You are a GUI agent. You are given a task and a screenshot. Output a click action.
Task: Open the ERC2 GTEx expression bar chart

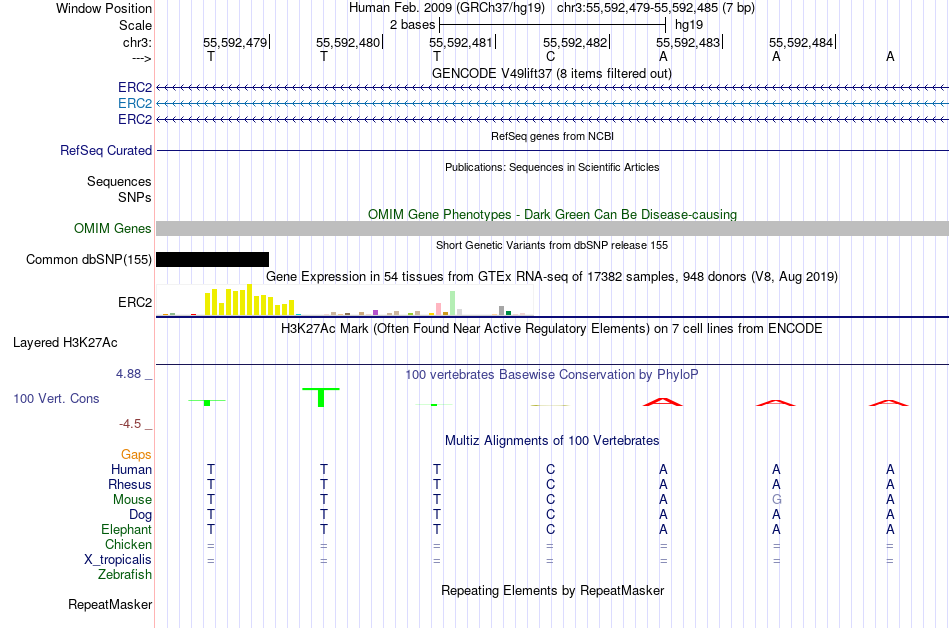[x=344, y=300]
